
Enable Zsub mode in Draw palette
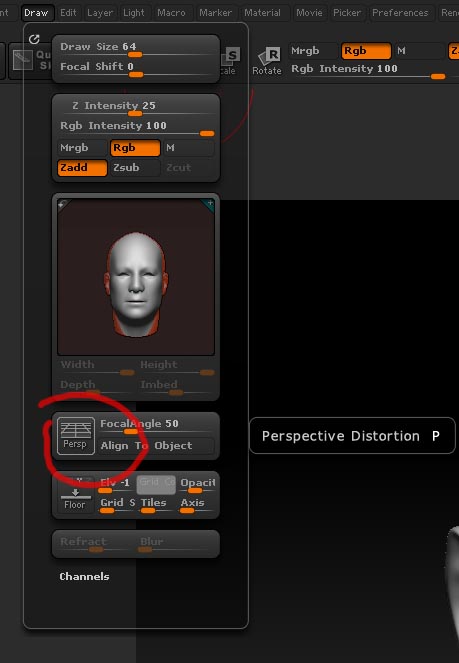point(135,167)
